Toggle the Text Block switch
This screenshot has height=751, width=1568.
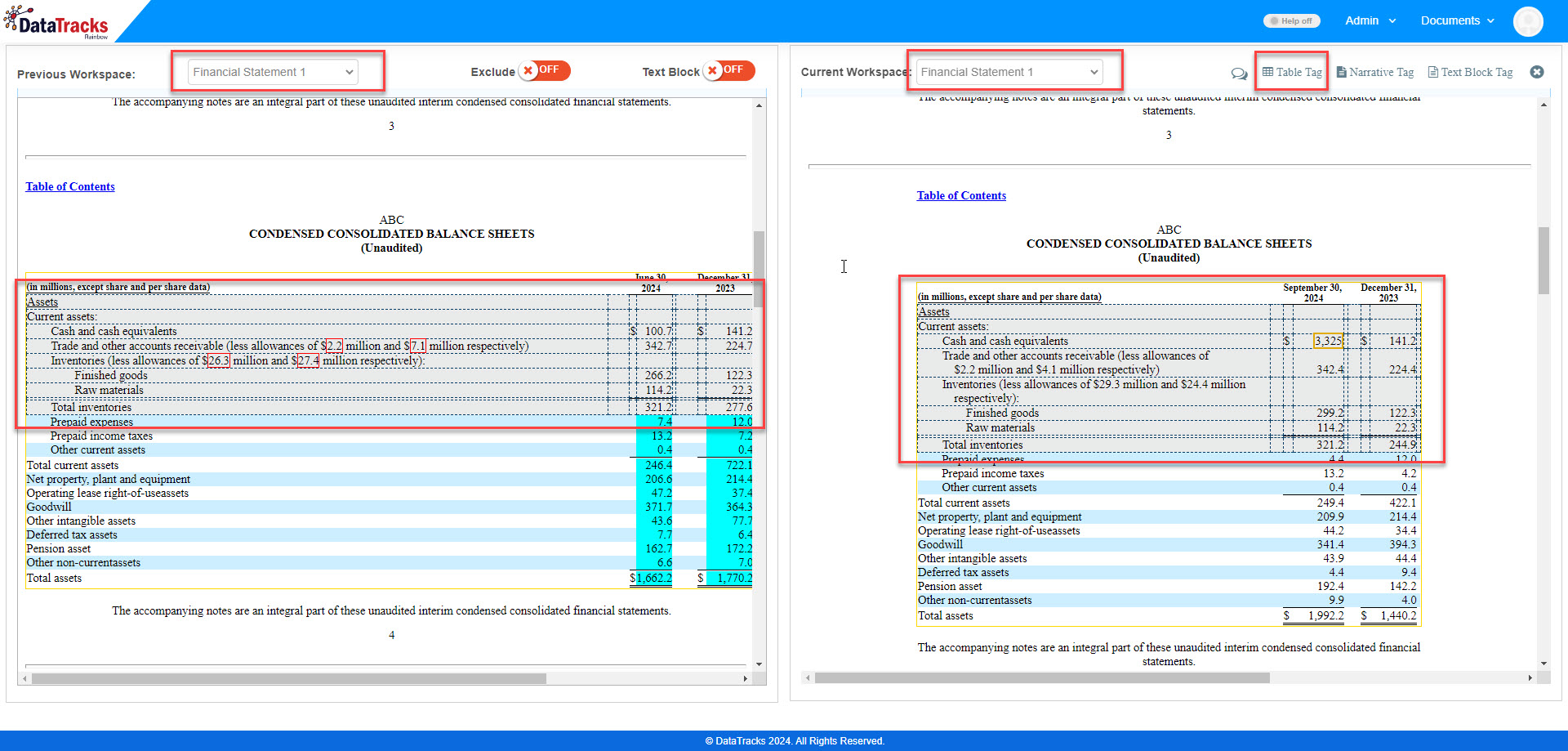729,70
